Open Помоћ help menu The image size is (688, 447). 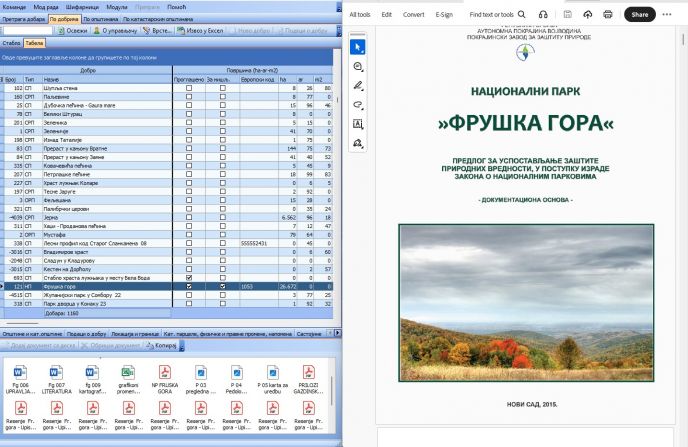coord(177,7)
